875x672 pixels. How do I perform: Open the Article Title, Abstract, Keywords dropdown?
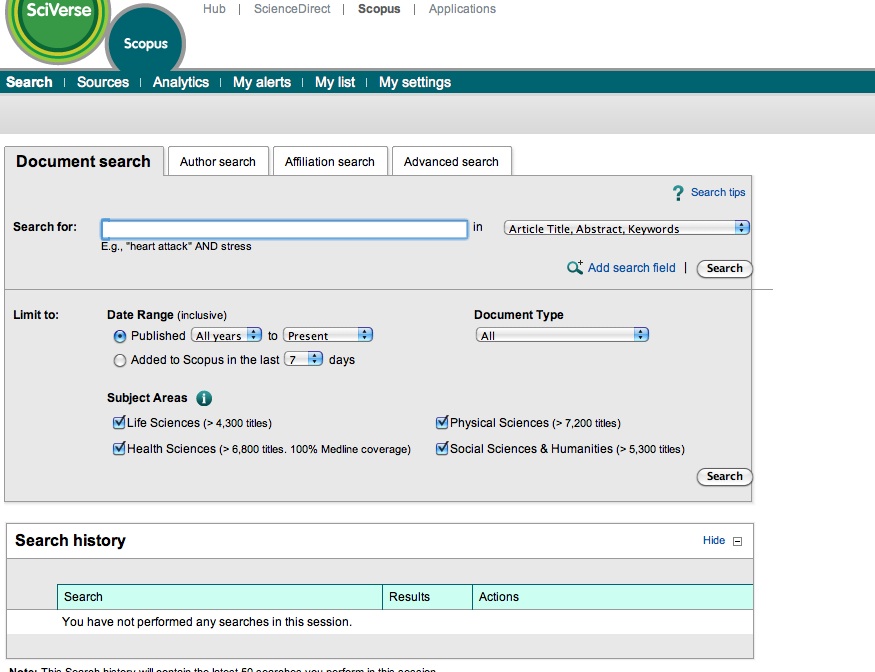tap(627, 228)
